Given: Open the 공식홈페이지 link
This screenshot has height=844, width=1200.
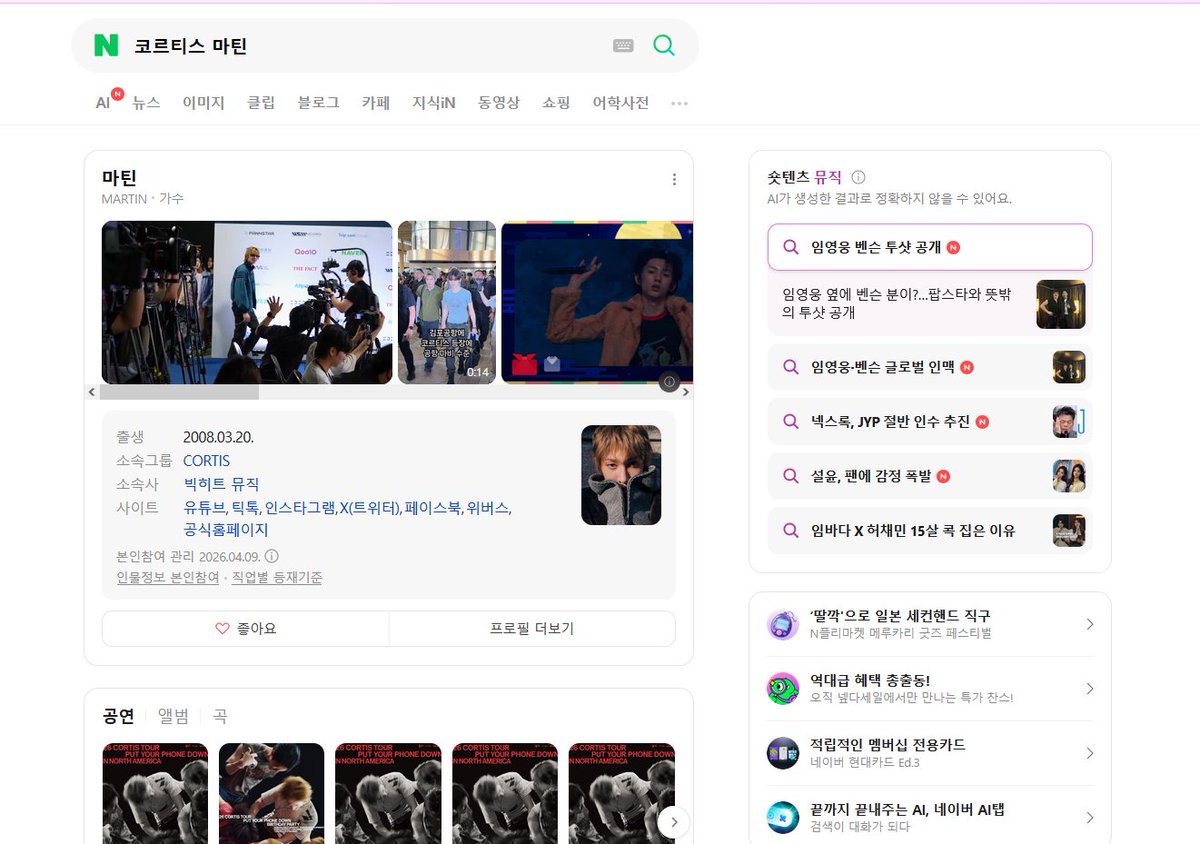Looking at the screenshot, I should point(226,530).
